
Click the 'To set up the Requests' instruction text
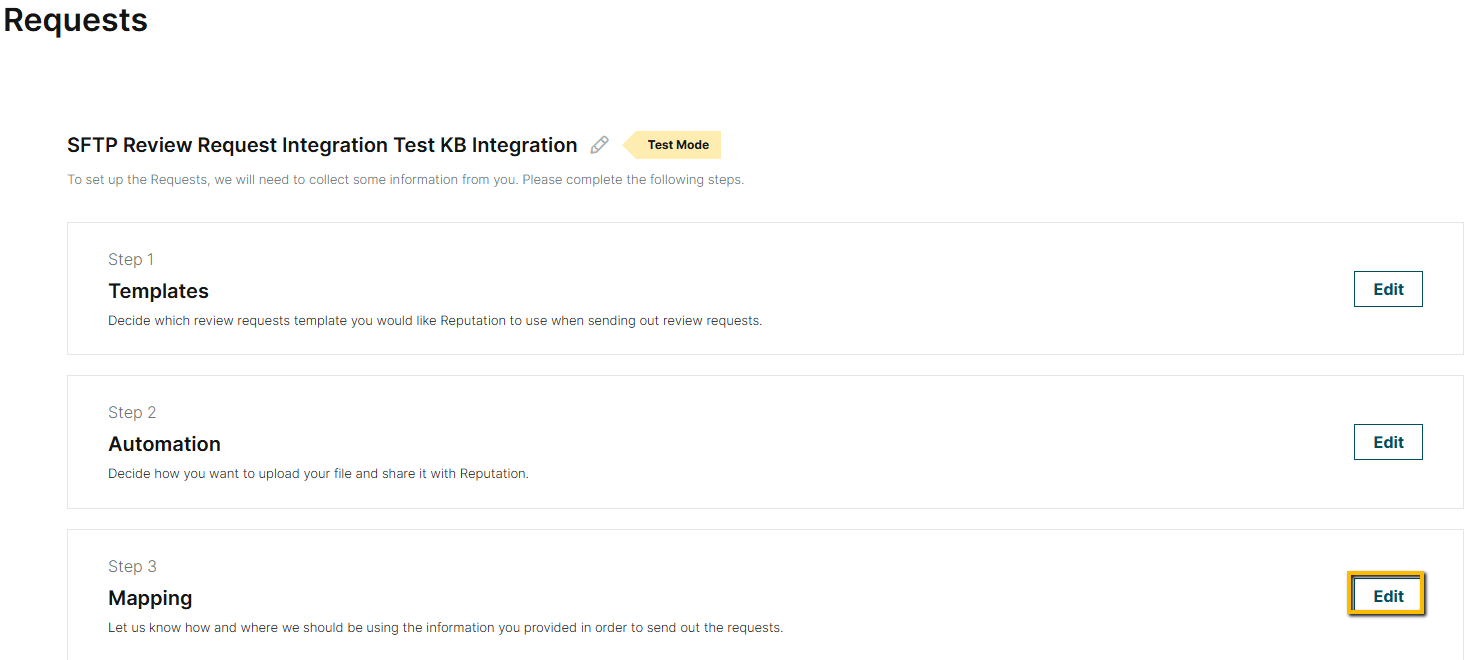click(405, 180)
